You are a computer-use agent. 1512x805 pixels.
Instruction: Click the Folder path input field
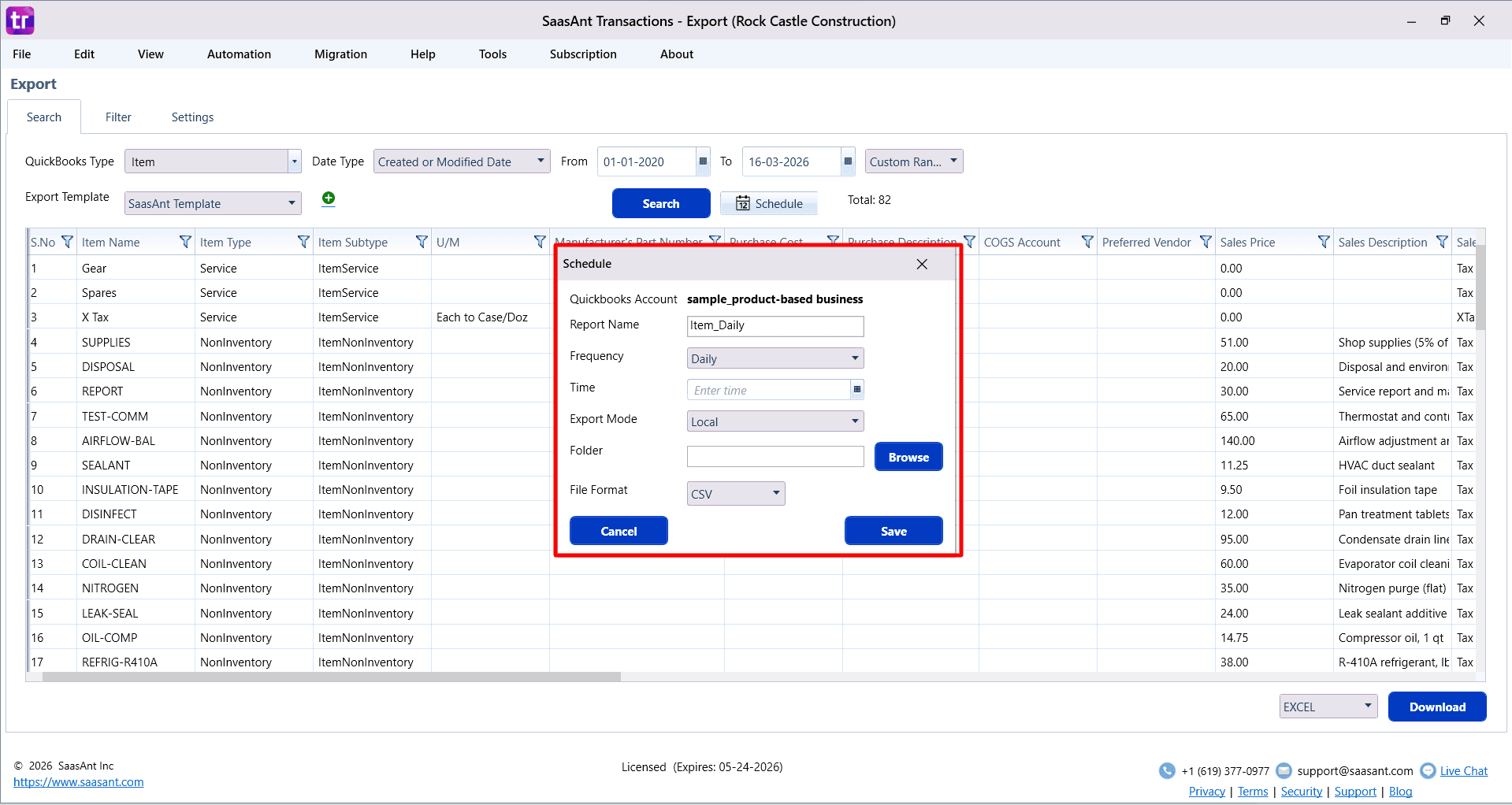[x=775, y=457]
